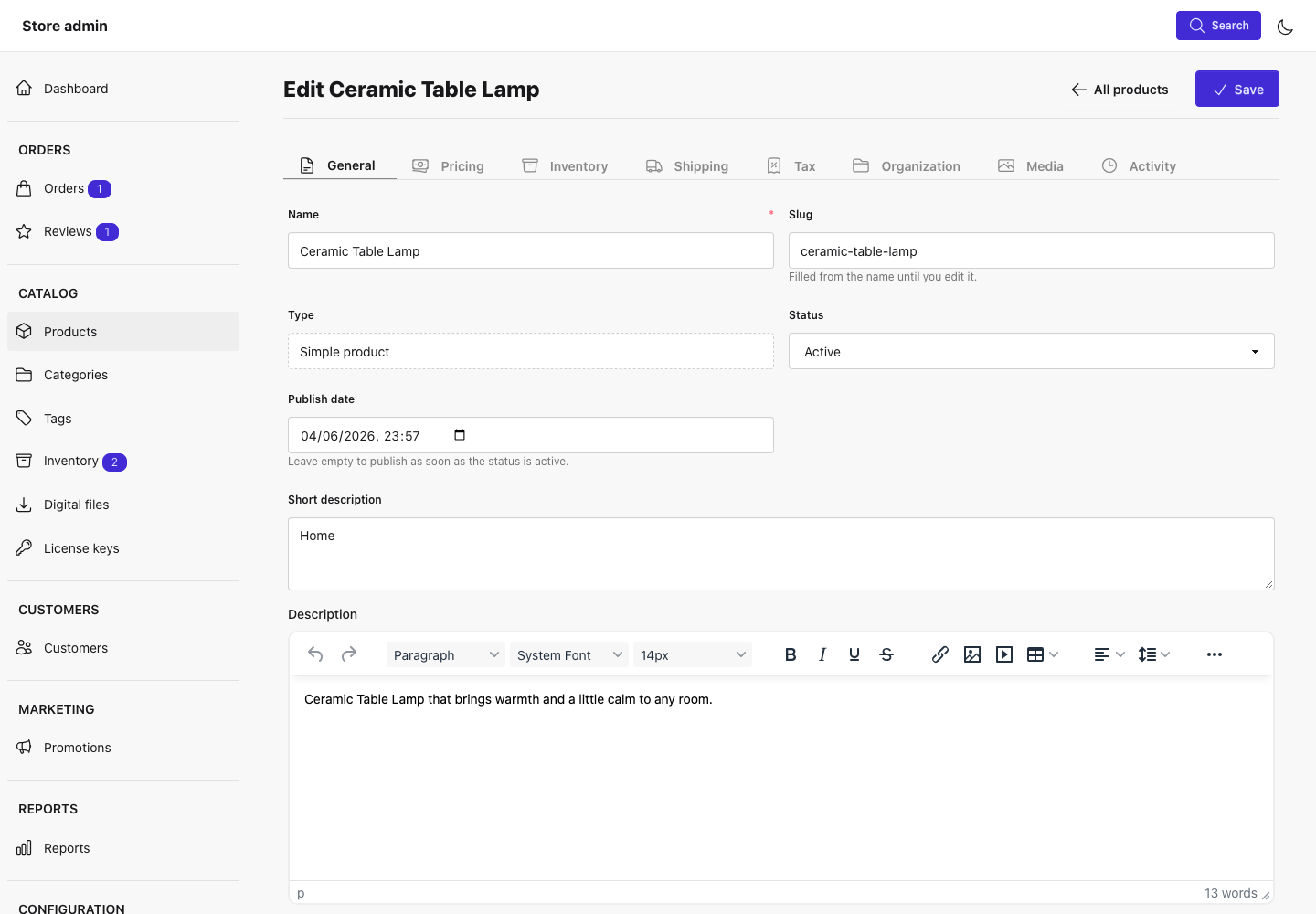Open Digital files in the sidebar
The height and width of the screenshot is (914, 1316).
click(123, 505)
